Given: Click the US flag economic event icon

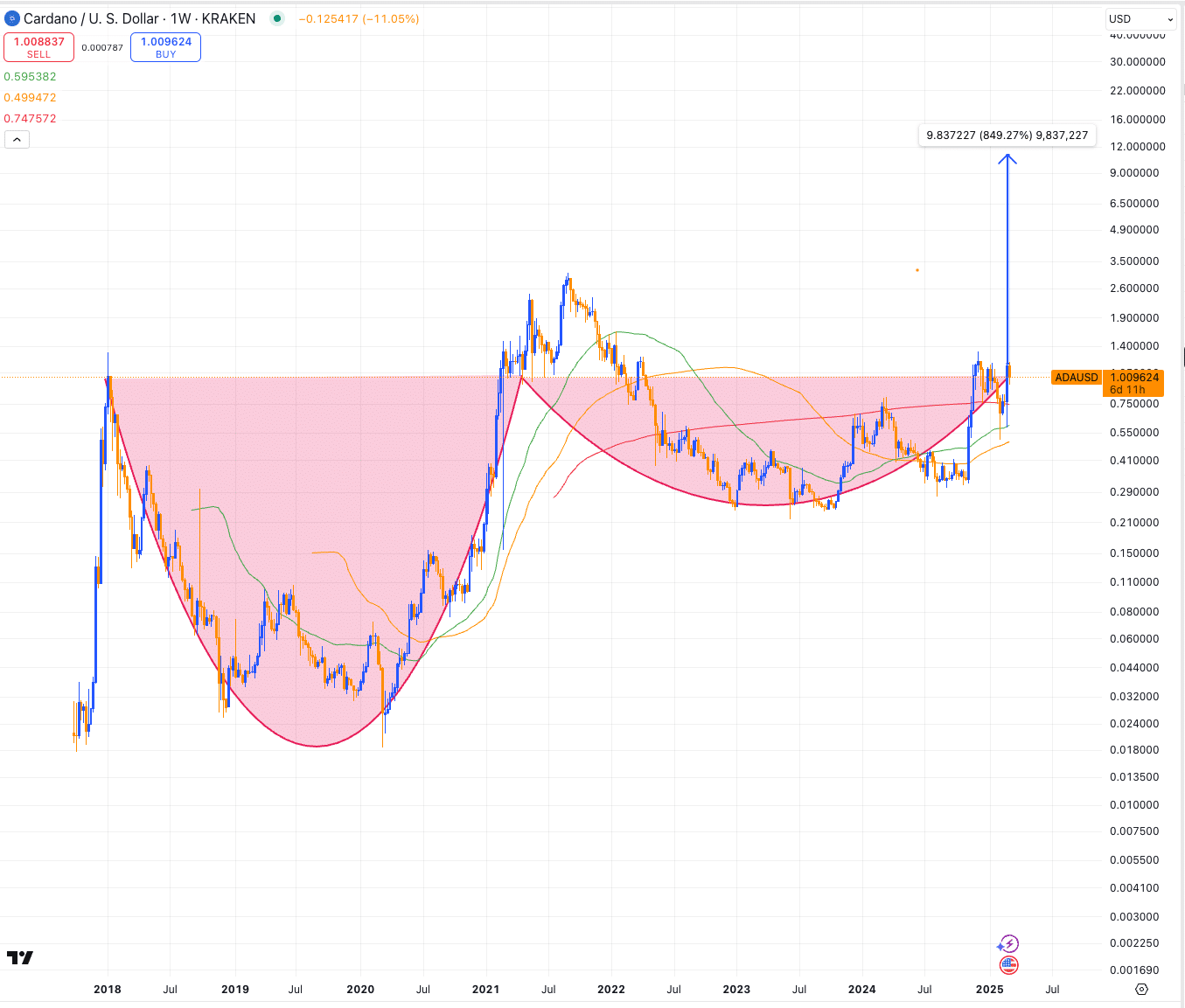Looking at the screenshot, I should pos(1009,965).
